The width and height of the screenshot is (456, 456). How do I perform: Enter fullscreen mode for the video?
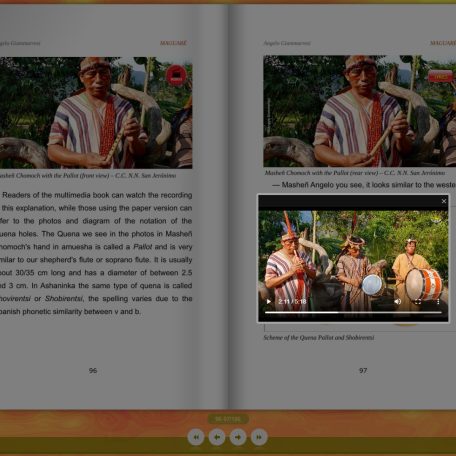coord(418,302)
